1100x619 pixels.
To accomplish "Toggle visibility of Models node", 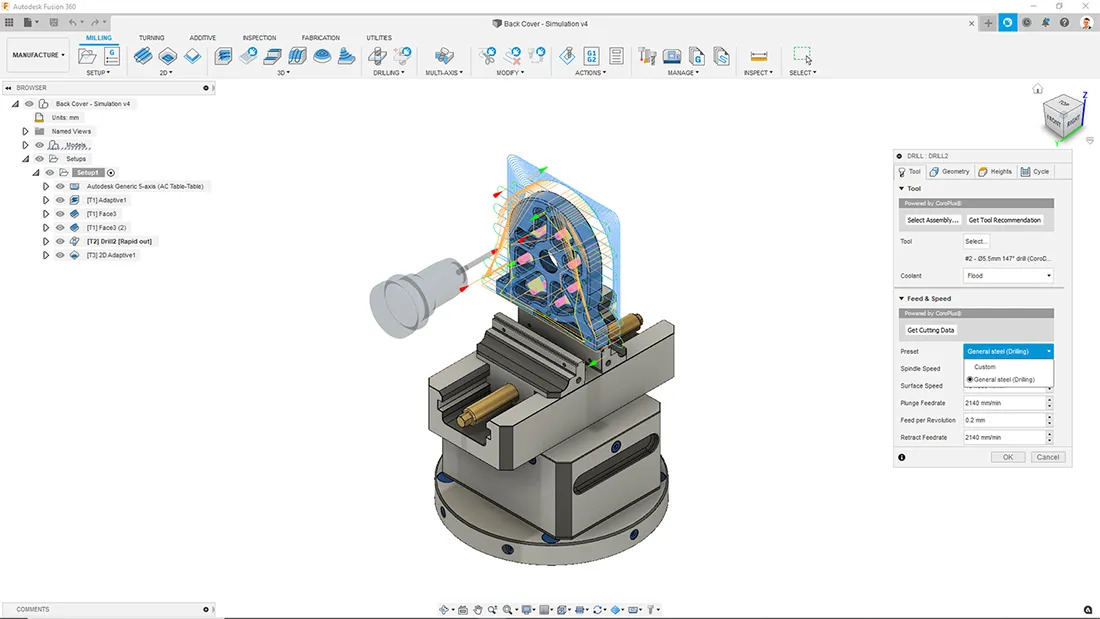I will coord(39,145).
